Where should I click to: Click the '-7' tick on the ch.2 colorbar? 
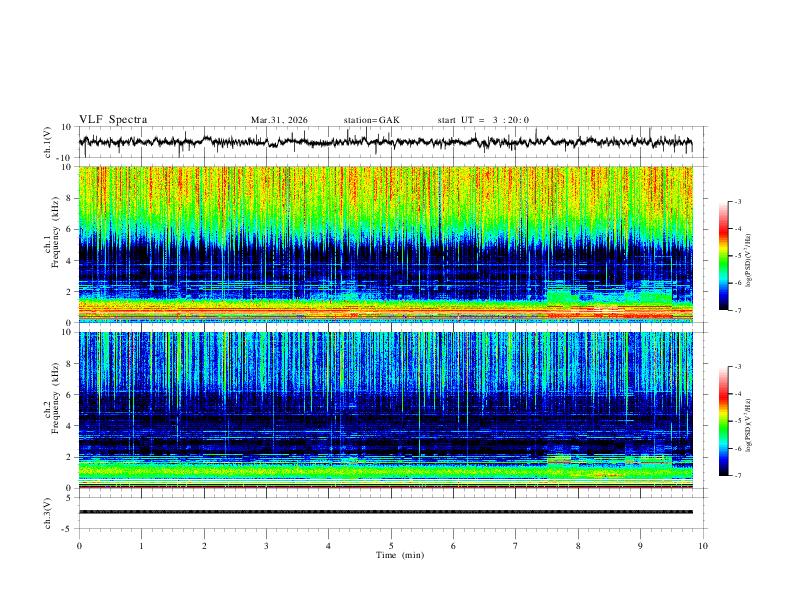click(738, 476)
